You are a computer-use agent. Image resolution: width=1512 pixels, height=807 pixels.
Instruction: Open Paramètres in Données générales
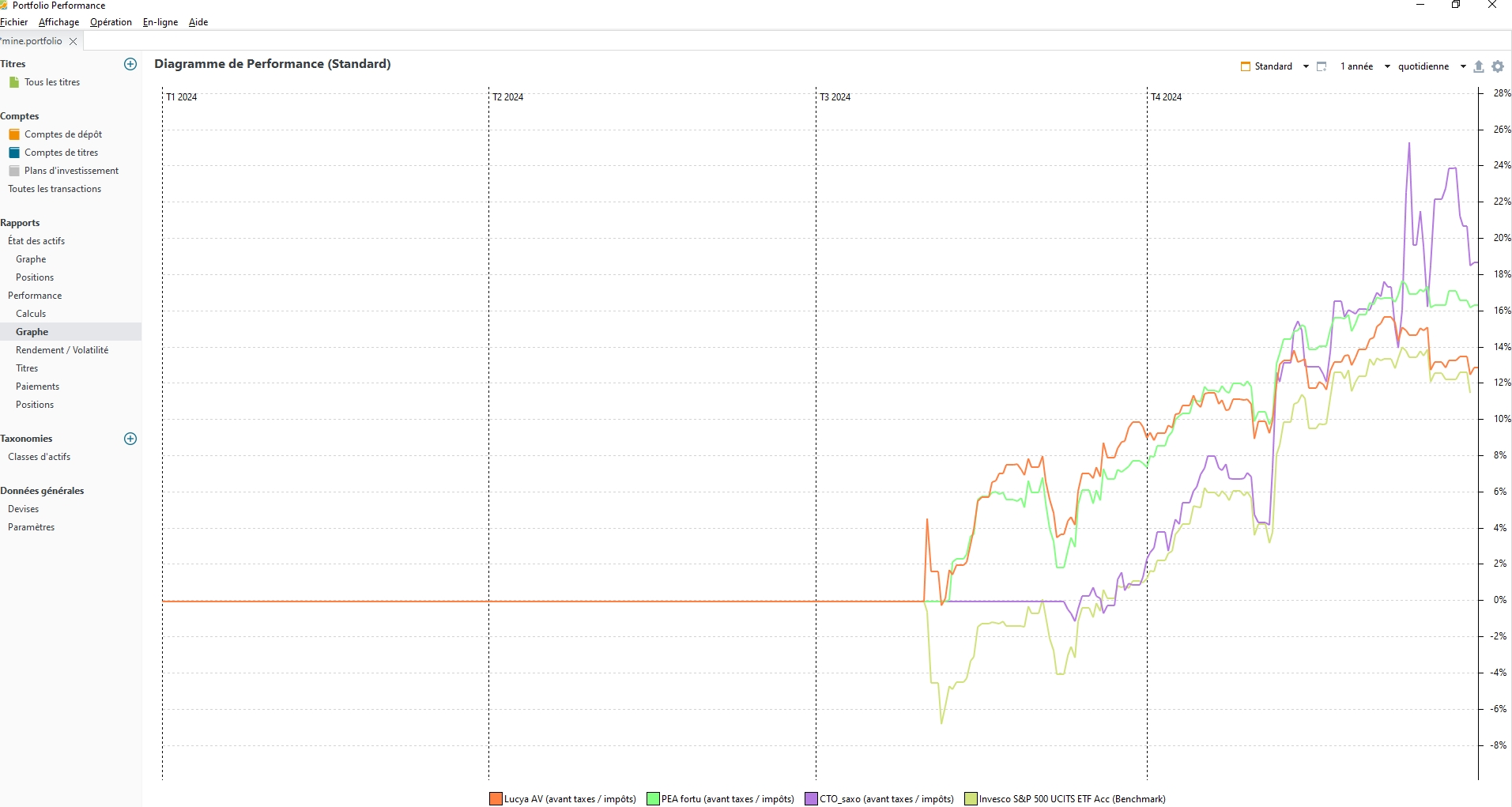[x=32, y=527]
